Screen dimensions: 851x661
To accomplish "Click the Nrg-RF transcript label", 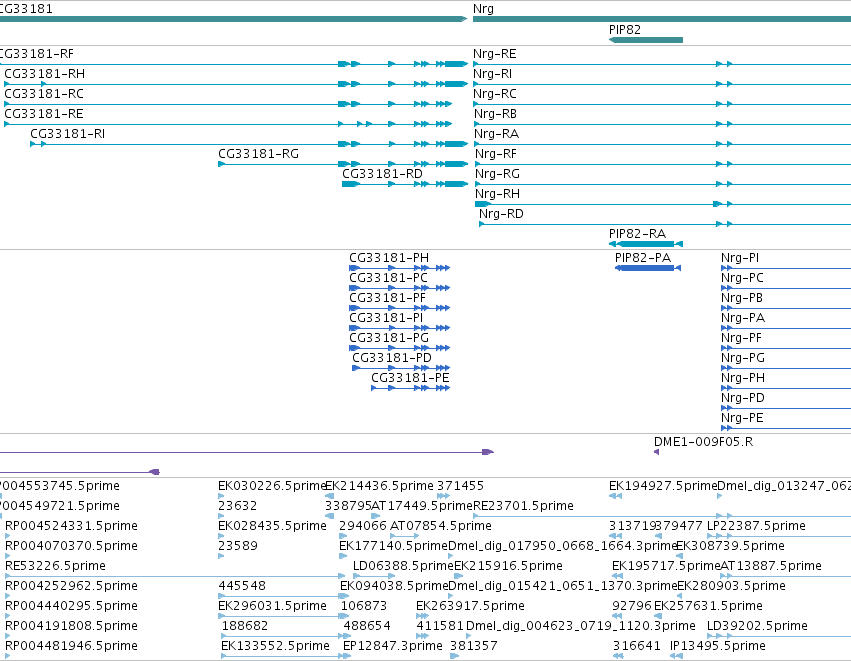I will point(496,154).
